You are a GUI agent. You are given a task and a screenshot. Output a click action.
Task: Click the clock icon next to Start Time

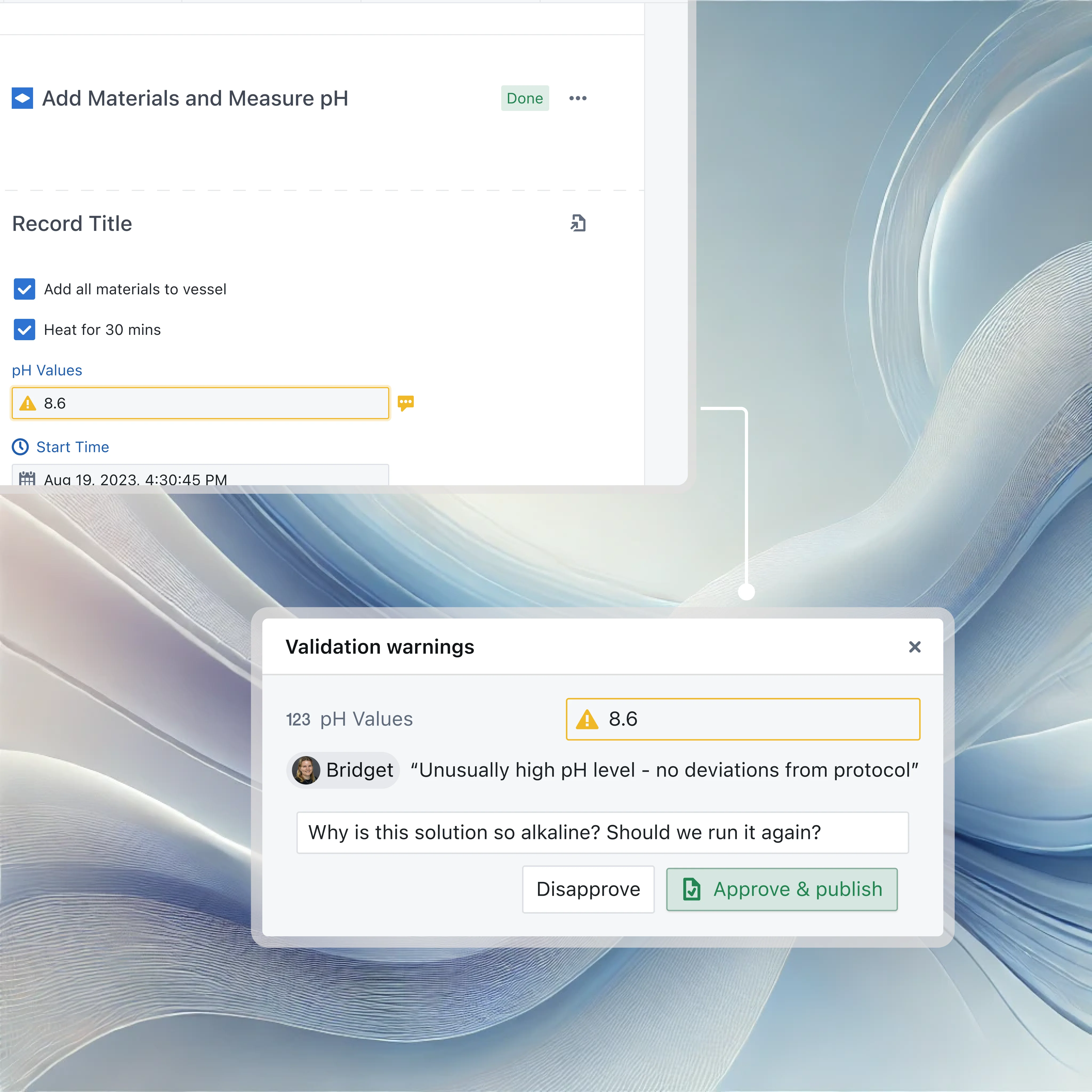[x=20, y=447]
